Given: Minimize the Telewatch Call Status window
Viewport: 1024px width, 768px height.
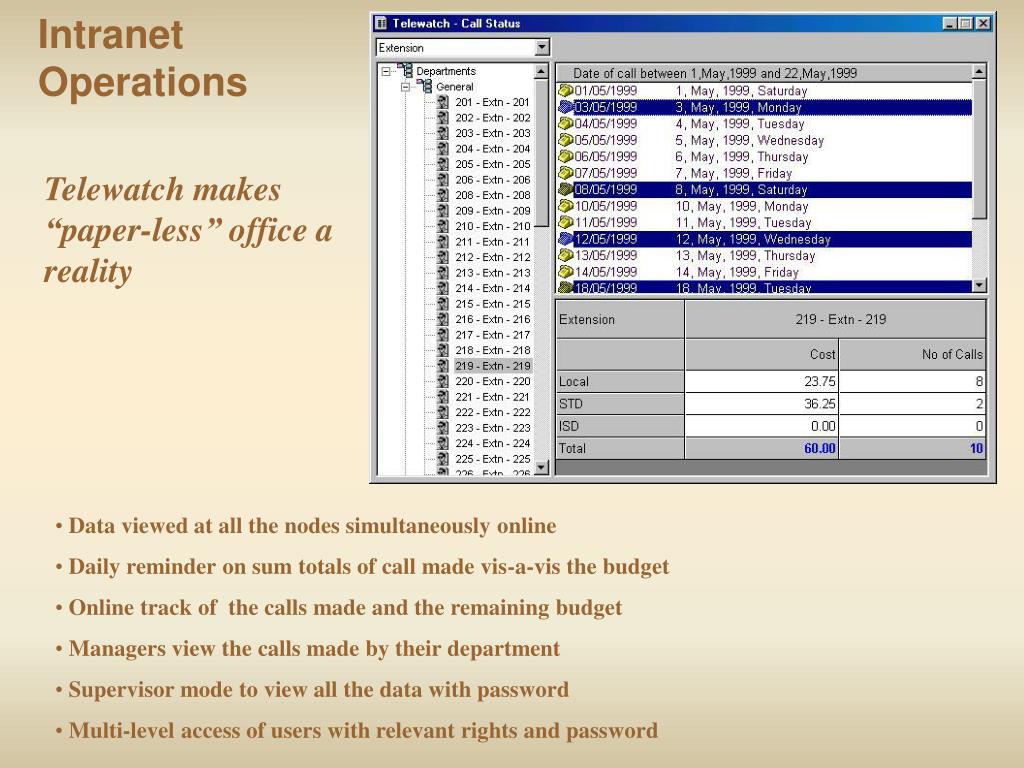Looking at the screenshot, I should [x=950, y=24].
